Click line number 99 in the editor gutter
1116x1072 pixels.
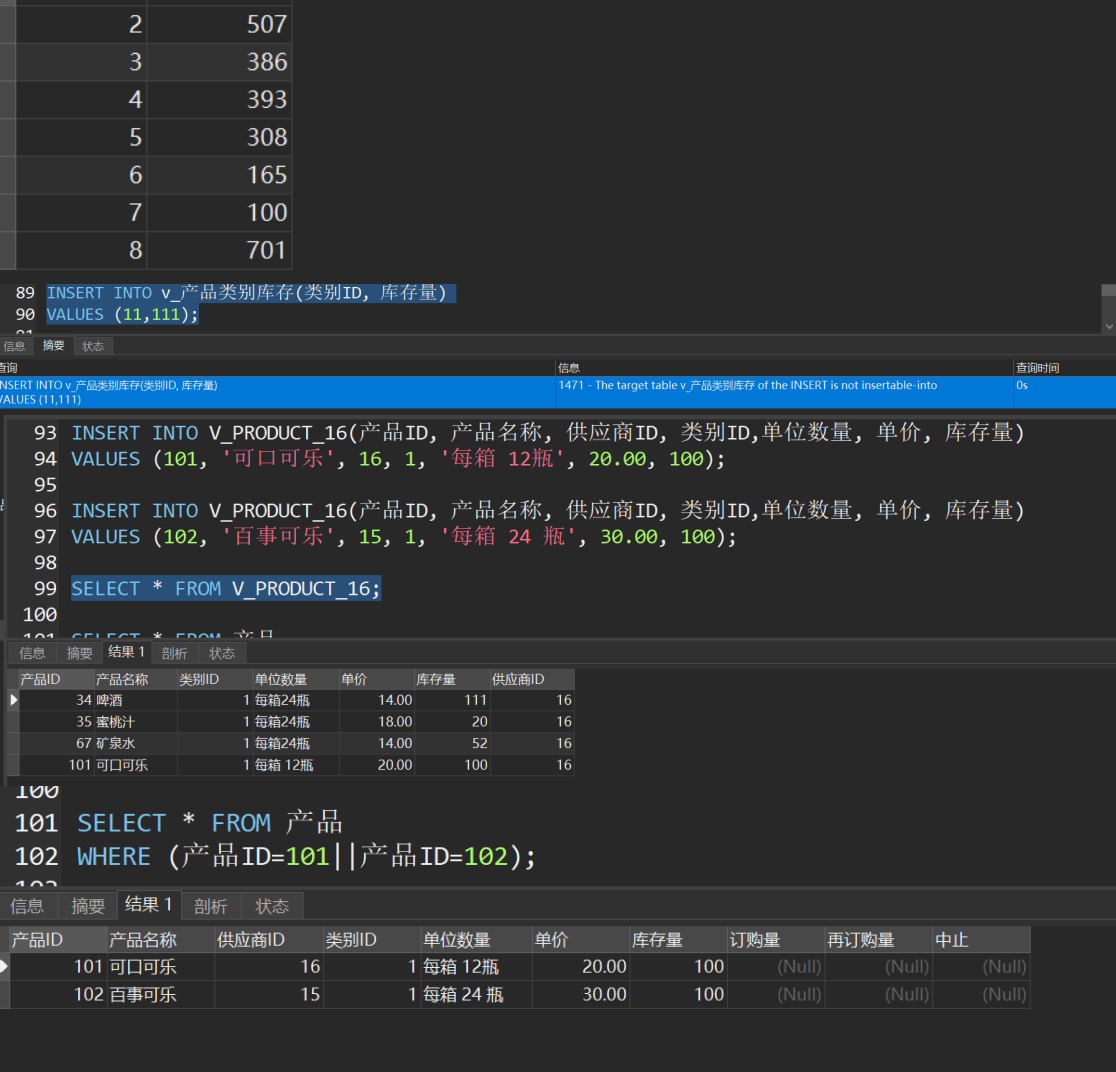click(x=45, y=589)
